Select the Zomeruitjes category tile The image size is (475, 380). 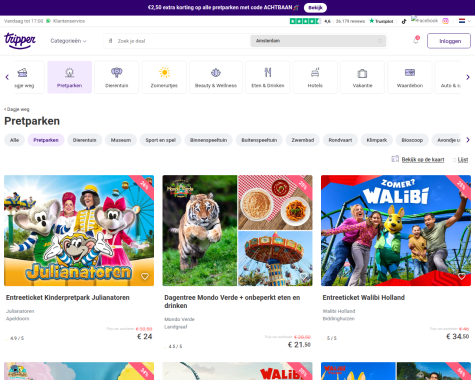coord(164,77)
